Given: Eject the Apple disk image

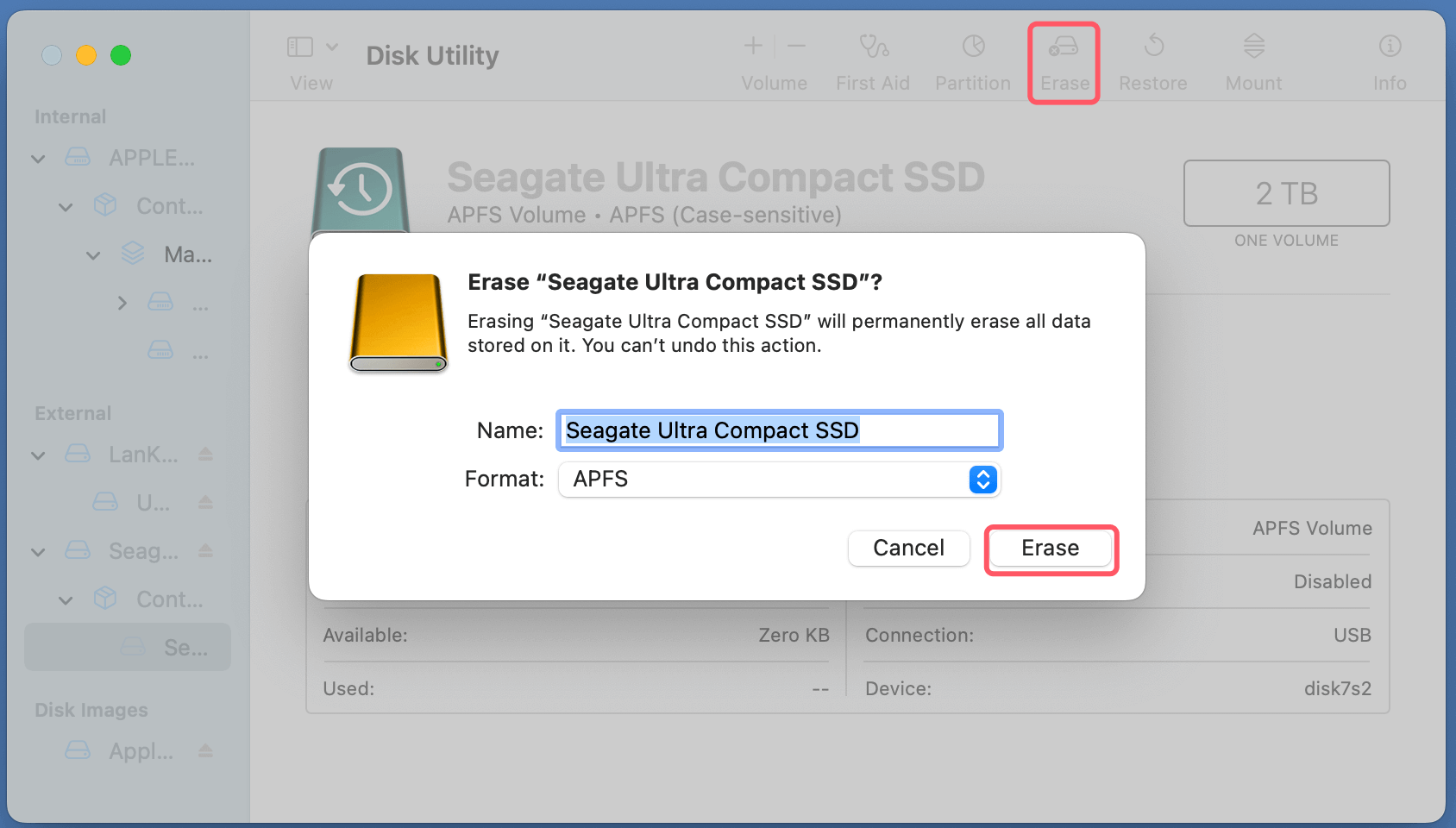Looking at the screenshot, I should 205,750.
